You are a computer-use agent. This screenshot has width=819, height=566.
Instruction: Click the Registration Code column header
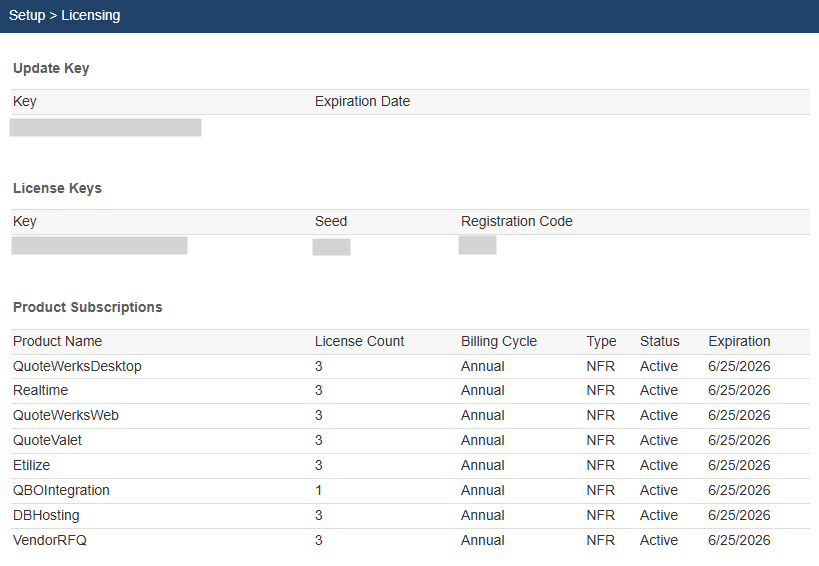(516, 222)
